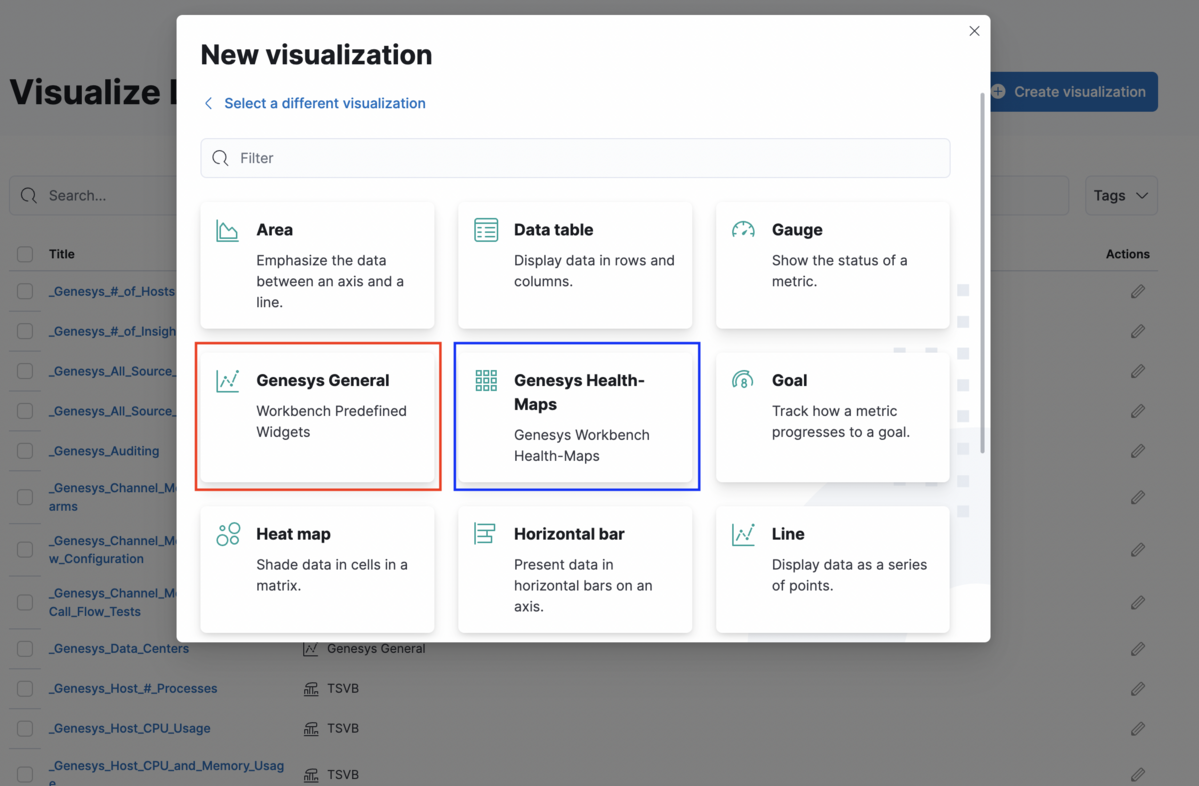Check the box for _Genesys_#_of_Insigh row
Image resolution: width=1199 pixels, height=786 pixels.
25,331
